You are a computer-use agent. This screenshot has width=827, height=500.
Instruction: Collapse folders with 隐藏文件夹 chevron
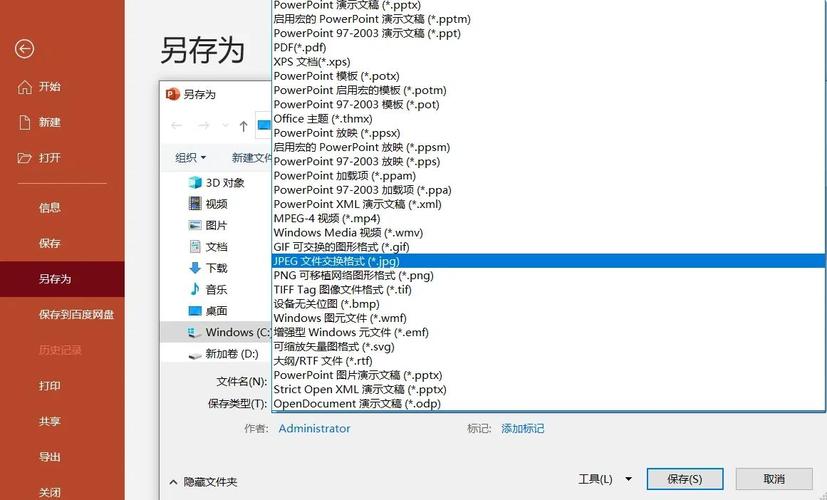(173, 482)
